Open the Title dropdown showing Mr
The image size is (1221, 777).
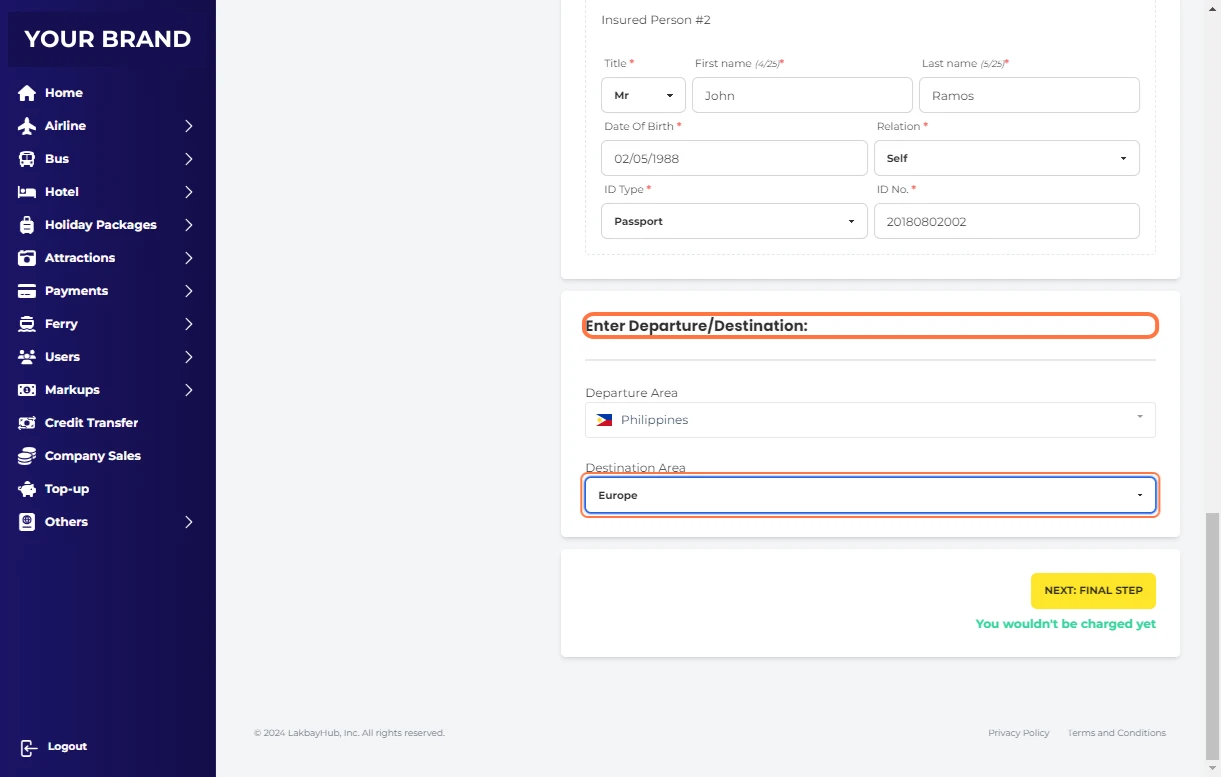643,96
